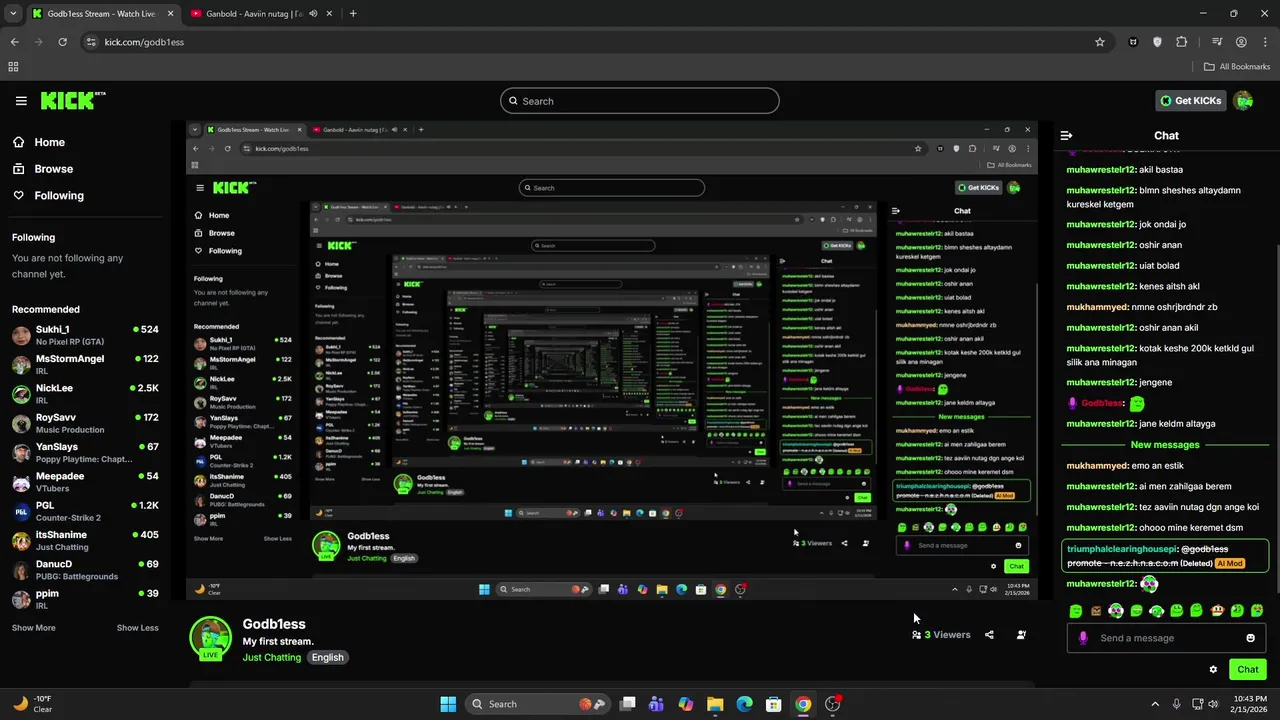The height and width of the screenshot is (720, 1280).
Task: Open the emote picker in message box
Action: 1250,638
